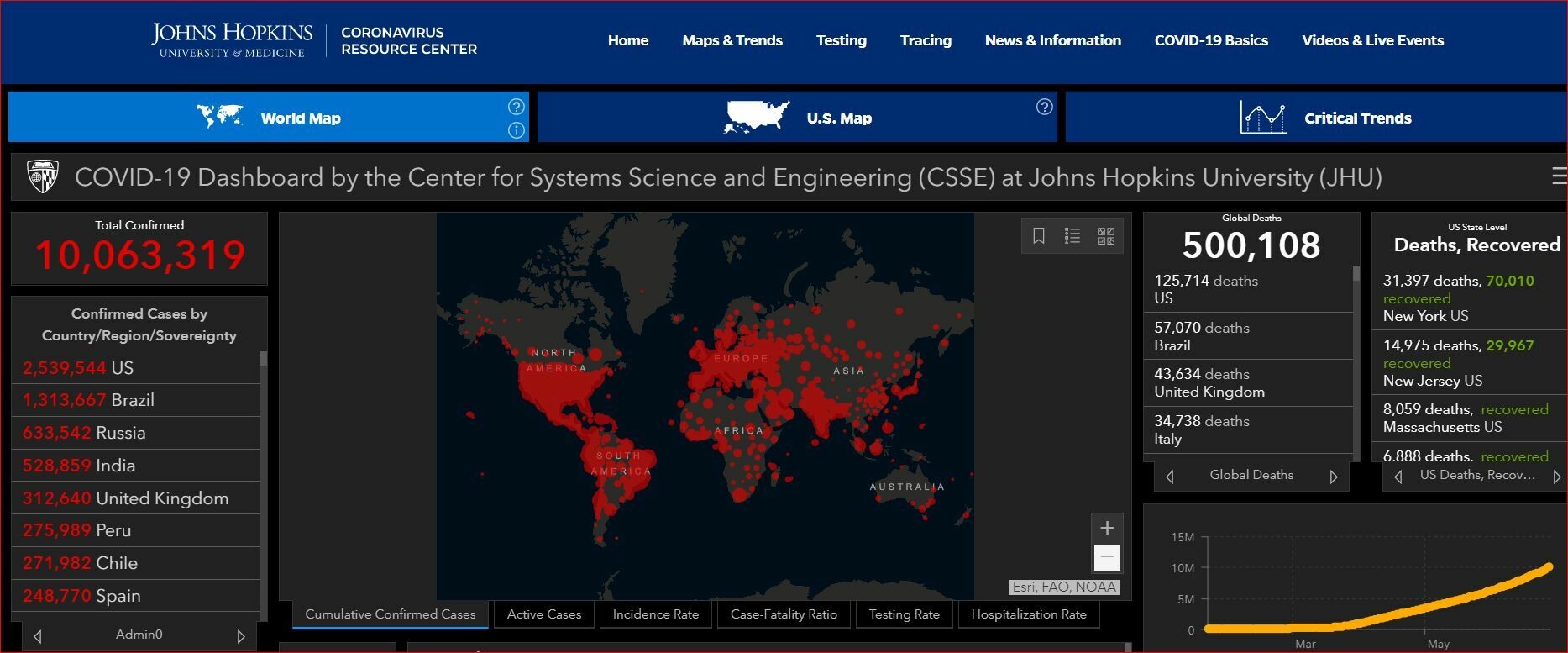1568x653 pixels.
Task: Open the World Map info icon
Action: (517, 129)
